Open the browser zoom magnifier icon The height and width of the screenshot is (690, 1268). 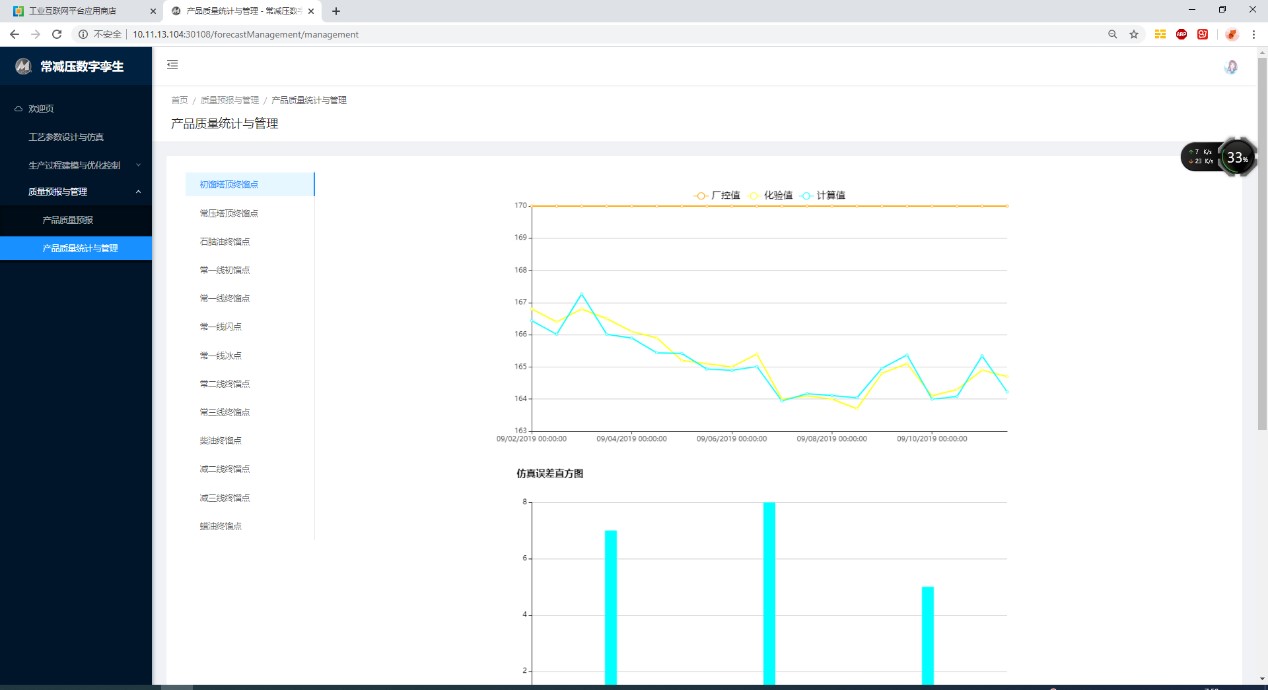pyautogui.click(x=1112, y=34)
